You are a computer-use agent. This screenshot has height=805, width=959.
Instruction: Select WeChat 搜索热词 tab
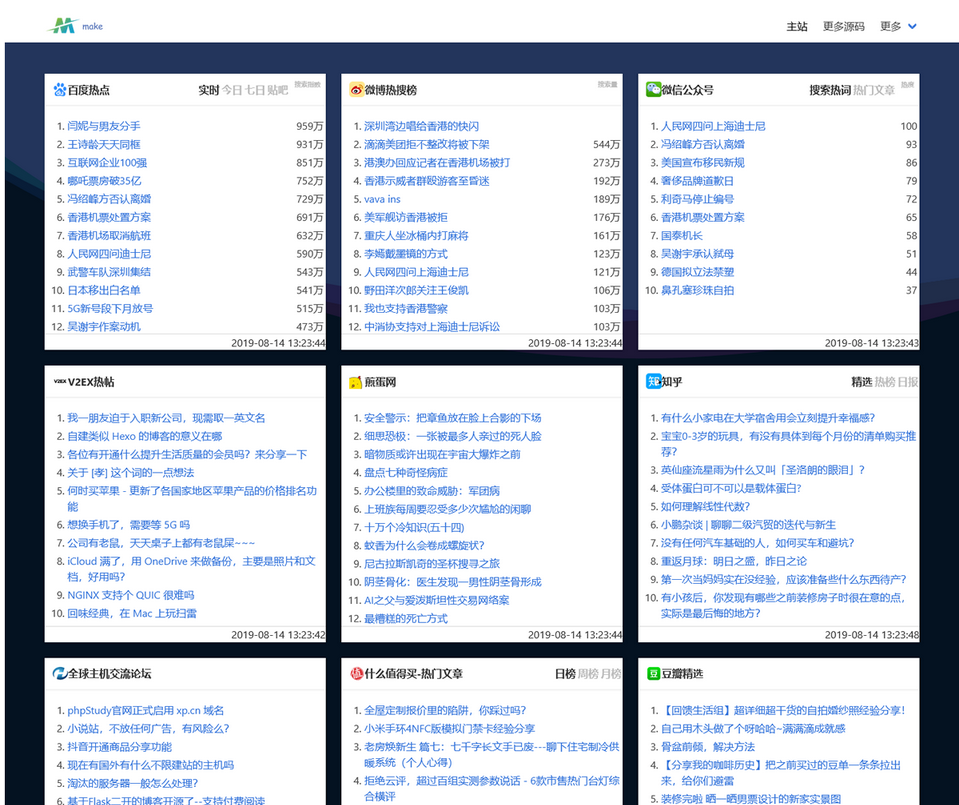click(830, 90)
